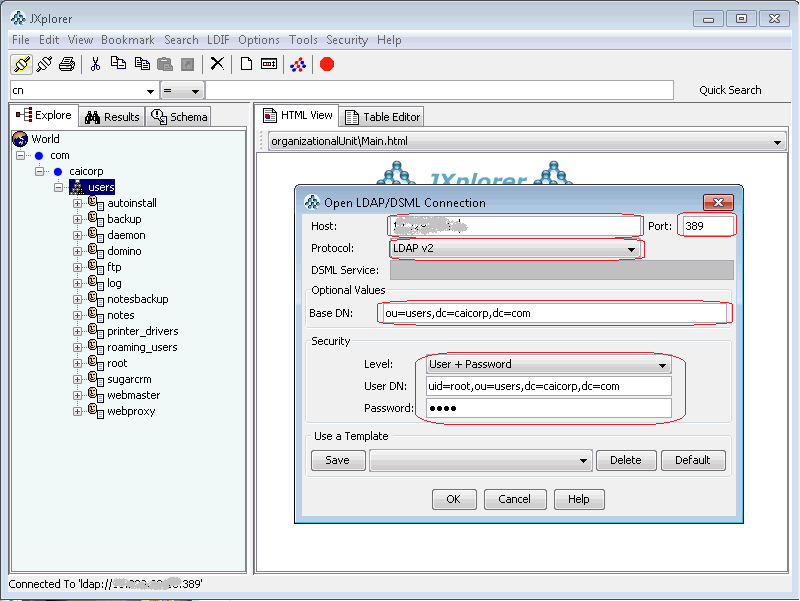Click Cancel in the connection dialog

click(x=514, y=499)
